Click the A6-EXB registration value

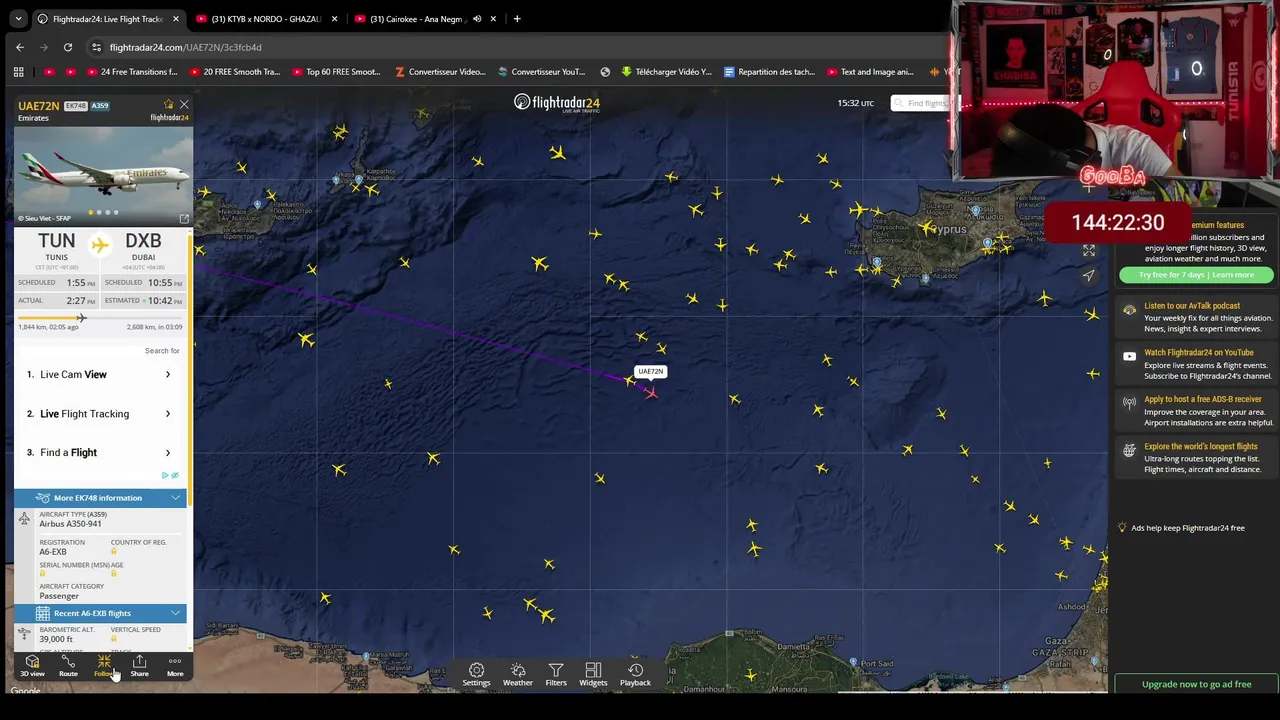(x=53, y=552)
